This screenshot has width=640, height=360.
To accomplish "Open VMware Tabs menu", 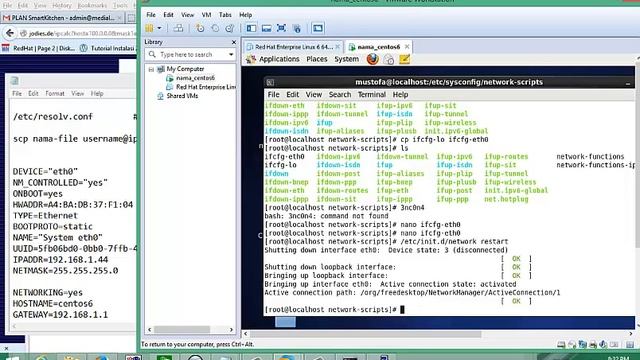I will tap(225, 15).
